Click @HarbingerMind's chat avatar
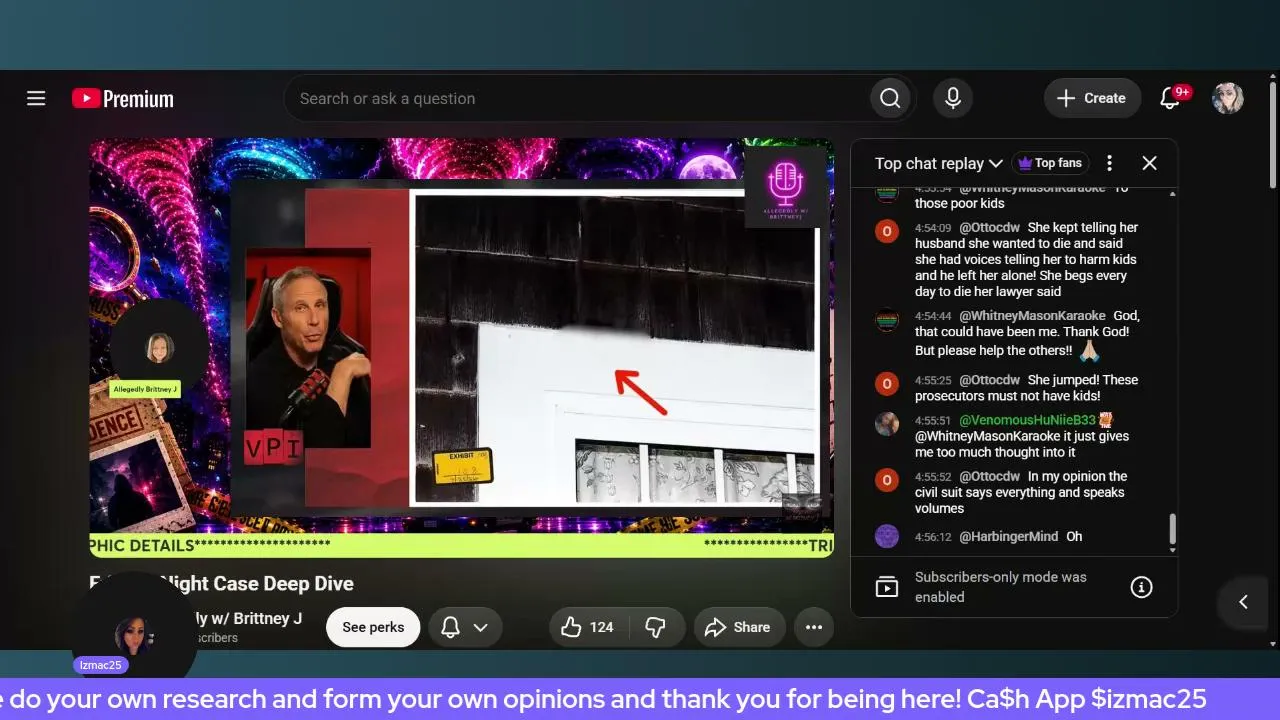 coord(887,536)
